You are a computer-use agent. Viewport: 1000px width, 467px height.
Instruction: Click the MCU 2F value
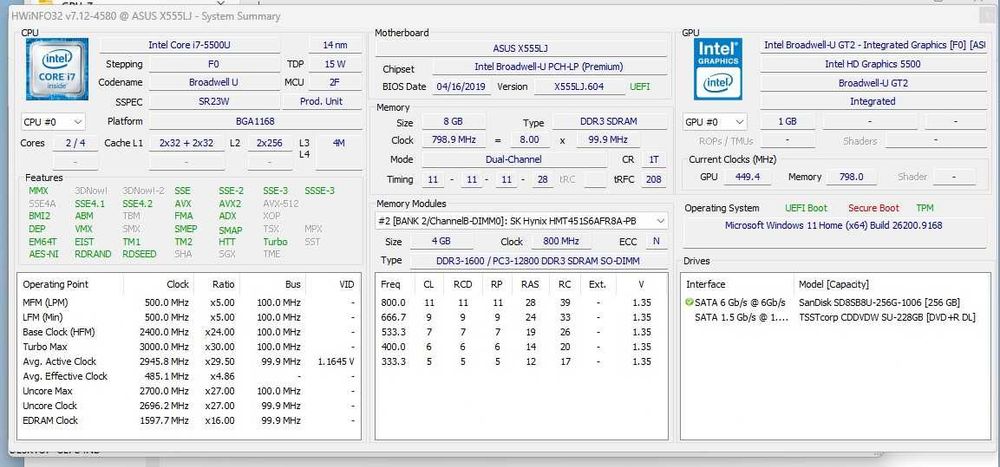click(x=335, y=82)
